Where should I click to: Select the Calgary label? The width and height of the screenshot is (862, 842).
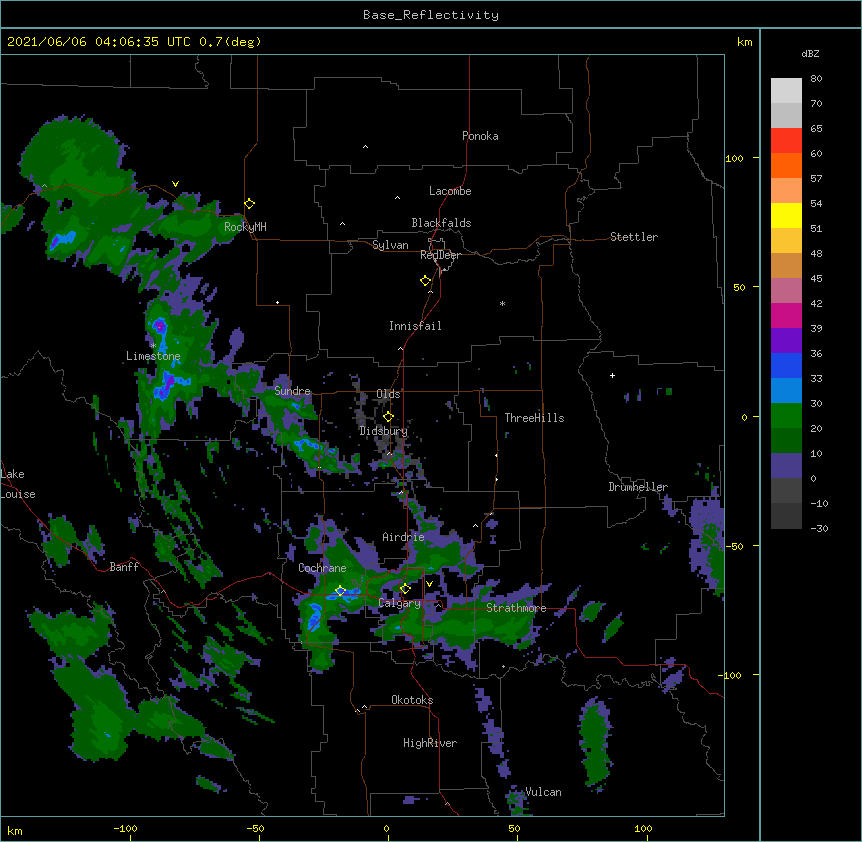[x=399, y=603]
